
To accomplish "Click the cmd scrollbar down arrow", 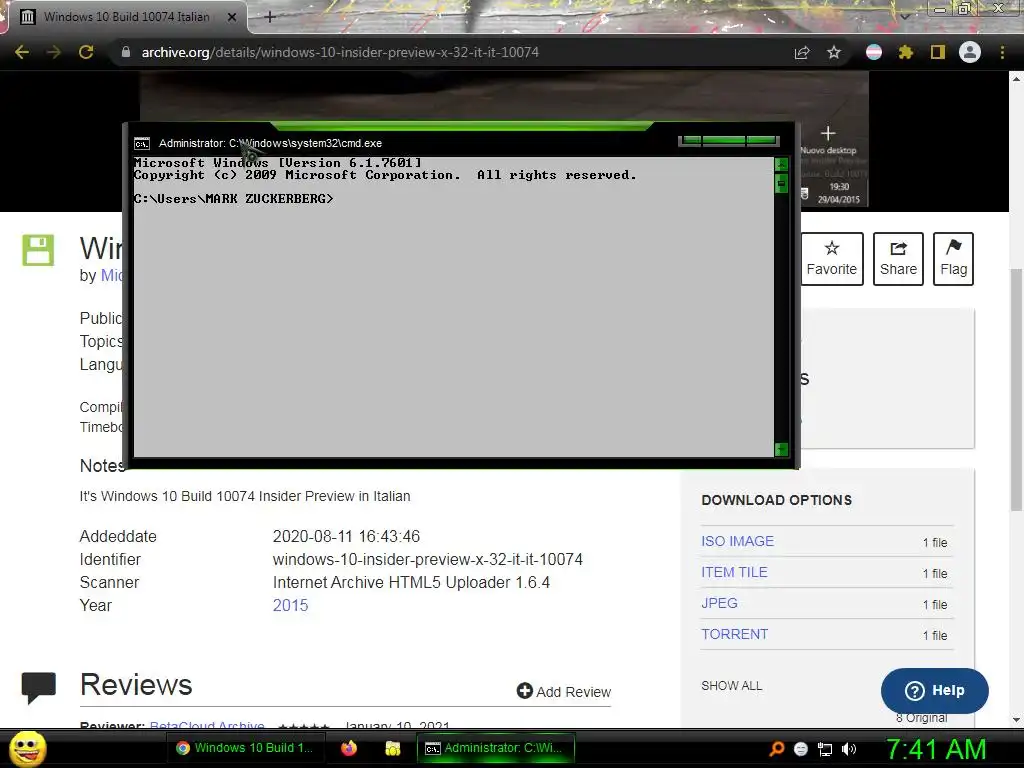I will [x=781, y=449].
